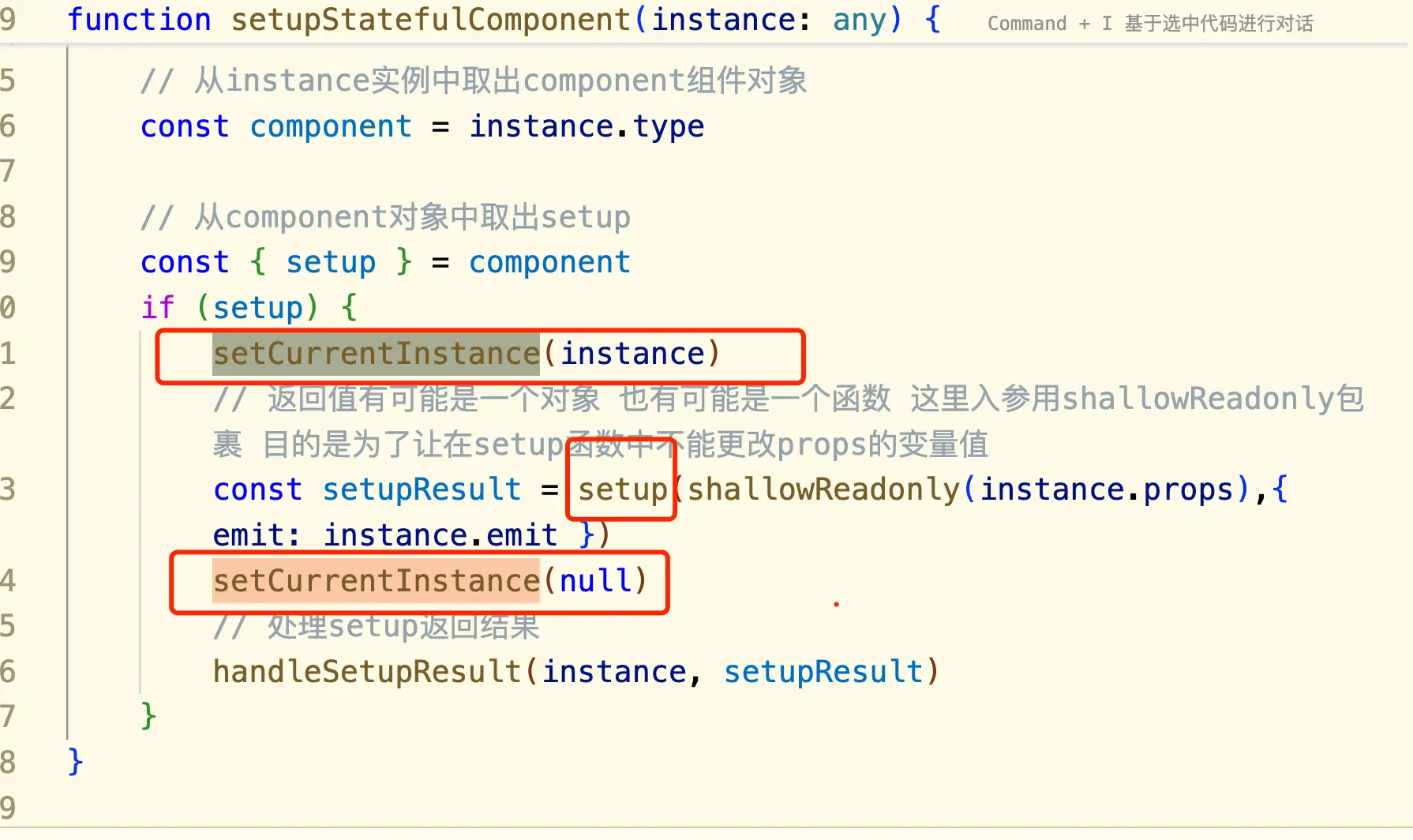Screen dimensions: 1413x840
Task: Click the setupResult argument of handleSetupResult
Action: click(x=823, y=672)
